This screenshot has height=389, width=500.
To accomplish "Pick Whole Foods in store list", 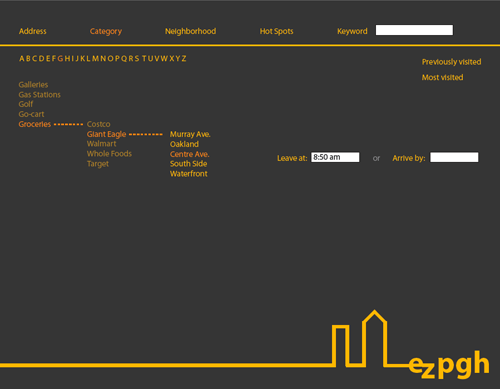I will point(109,154).
